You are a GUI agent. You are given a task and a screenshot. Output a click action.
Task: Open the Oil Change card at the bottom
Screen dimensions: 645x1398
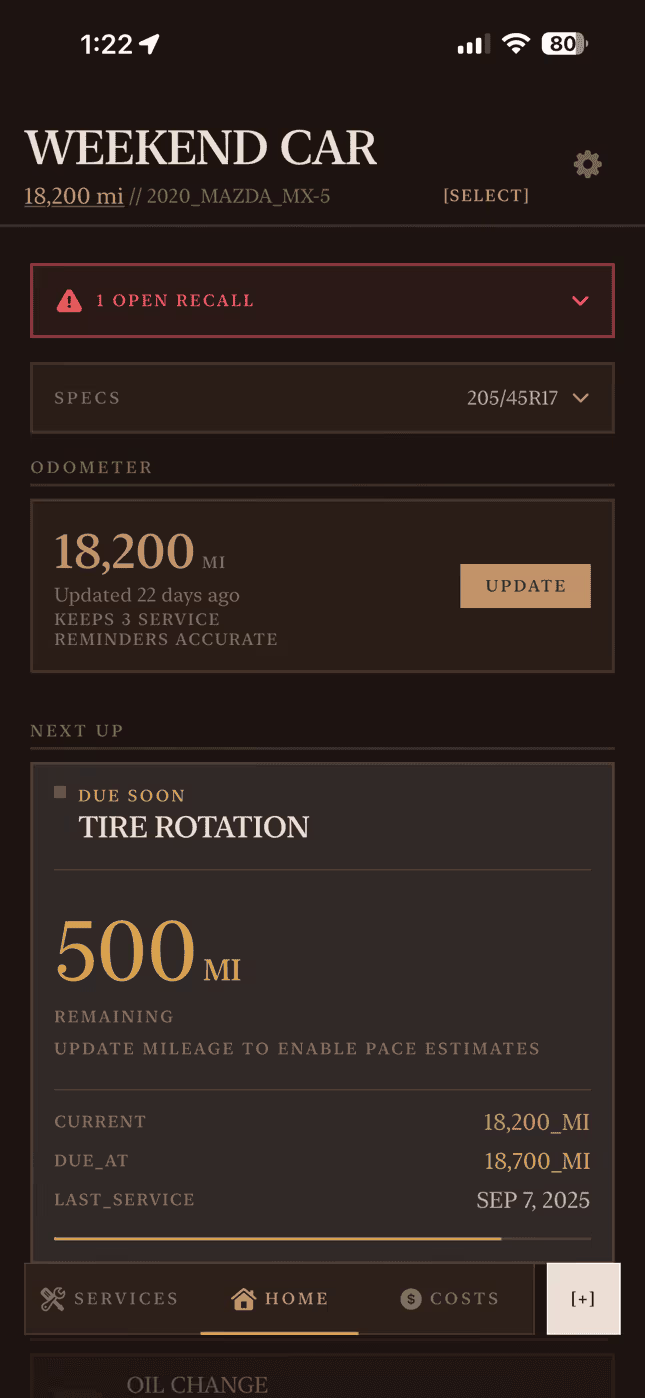pos(197,1383)
